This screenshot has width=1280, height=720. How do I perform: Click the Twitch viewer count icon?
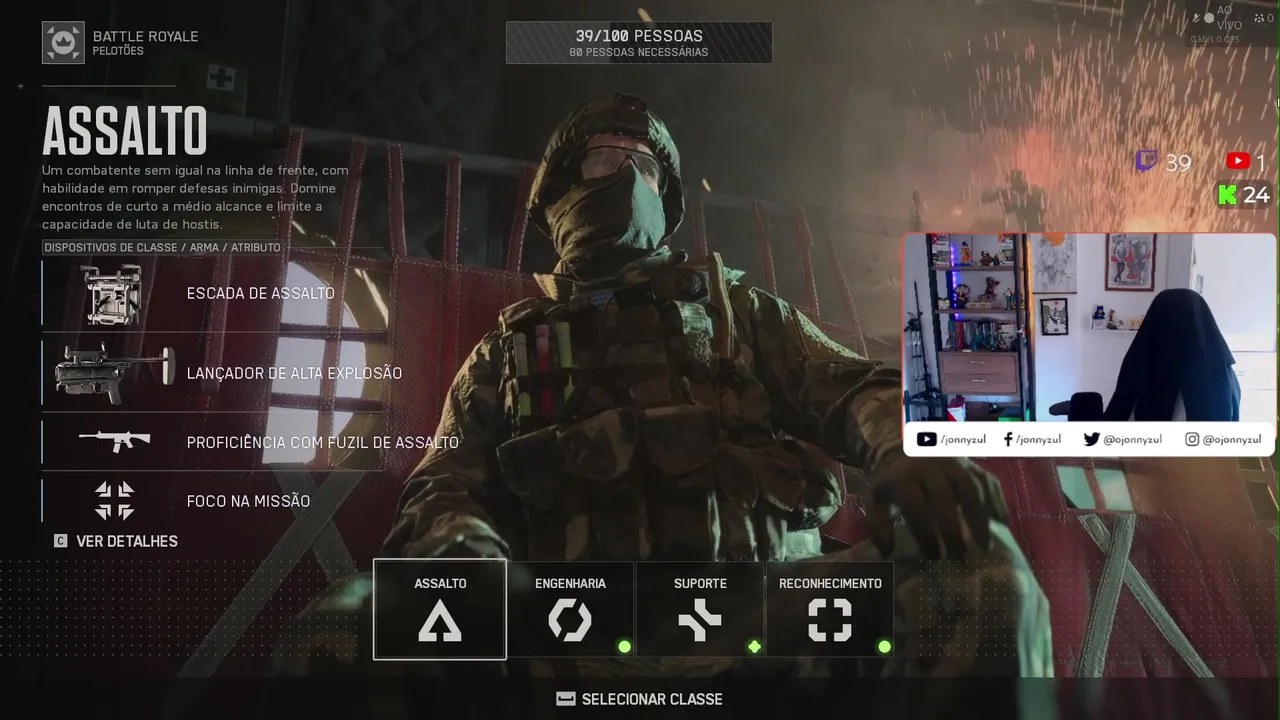pyautogui.click(x=1147, y=162)
